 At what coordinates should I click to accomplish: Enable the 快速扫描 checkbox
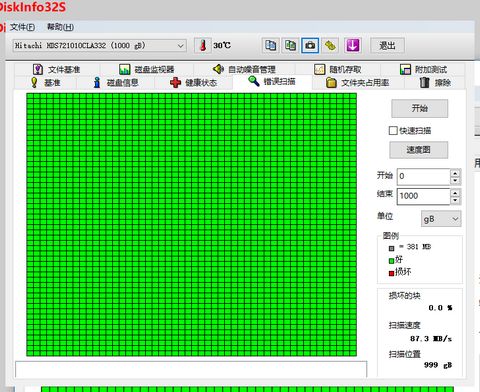[393, 130]
